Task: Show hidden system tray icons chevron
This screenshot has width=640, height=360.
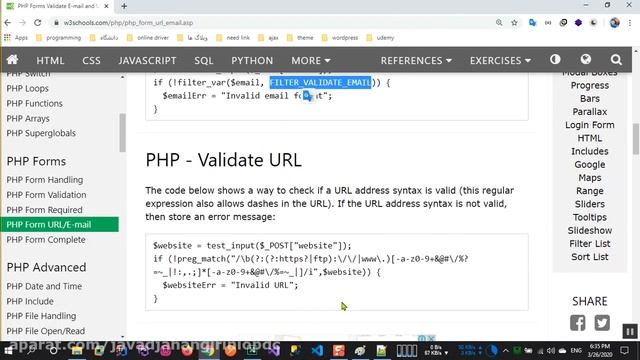Action: [506, 351]
